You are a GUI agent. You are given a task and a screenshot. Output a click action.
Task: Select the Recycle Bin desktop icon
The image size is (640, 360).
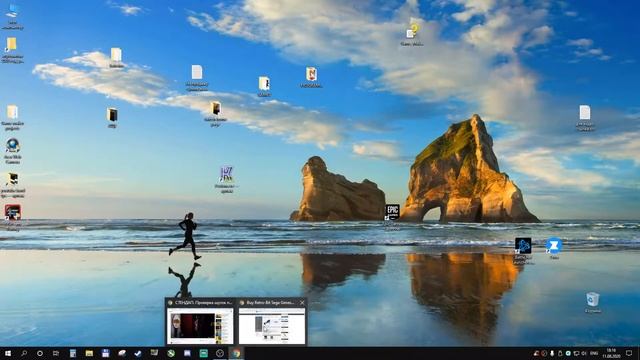[592, 302]
